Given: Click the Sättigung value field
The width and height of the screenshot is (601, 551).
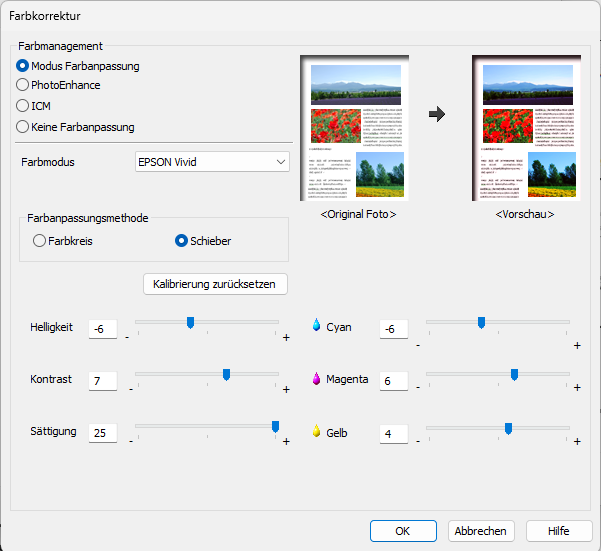Looking at the screenshot, I should [103, 433].
